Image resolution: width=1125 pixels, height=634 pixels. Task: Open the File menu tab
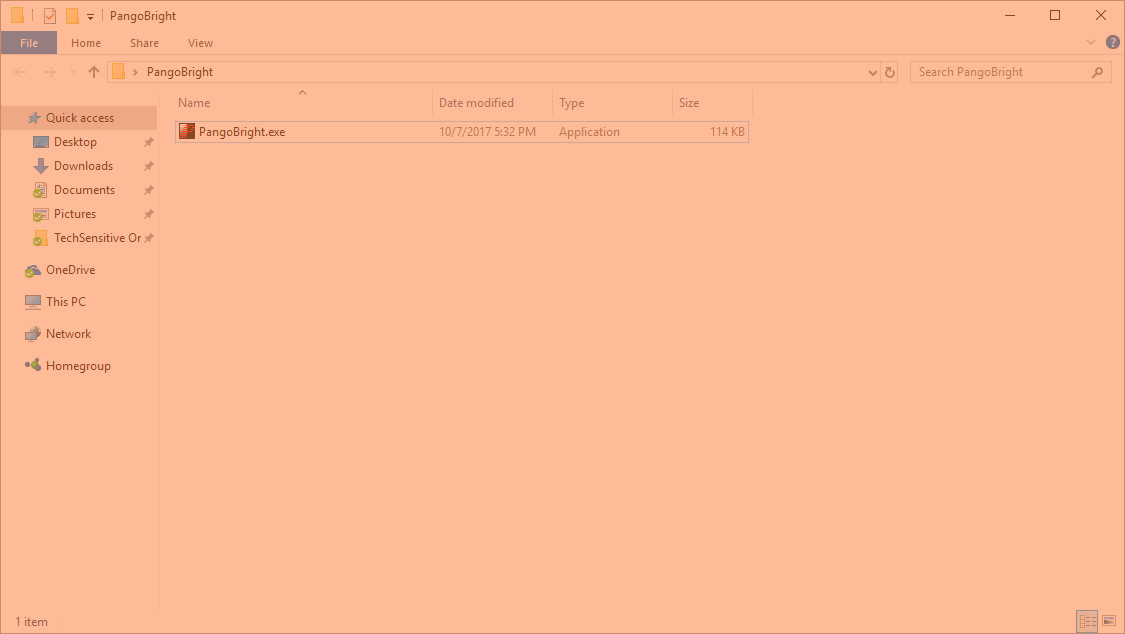tap(29, 43)
